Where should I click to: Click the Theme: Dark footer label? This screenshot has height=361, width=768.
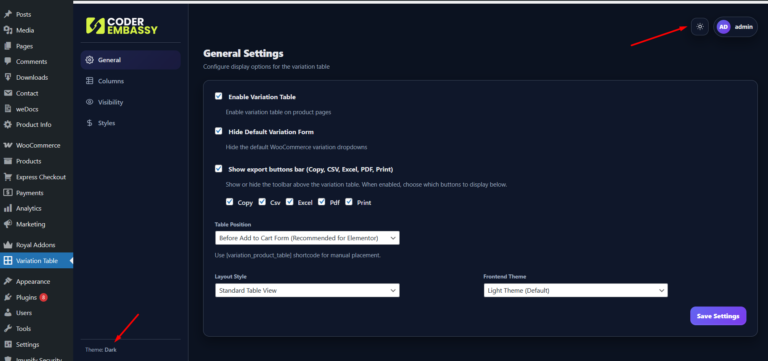point(100,350)
